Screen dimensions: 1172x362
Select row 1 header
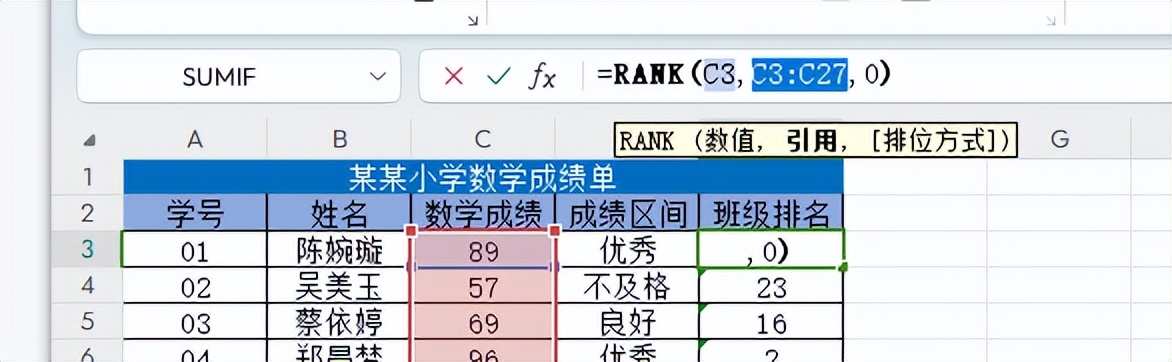coord(88,177)
